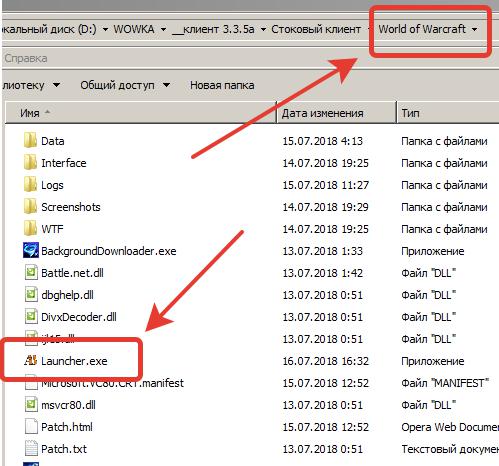Screen dimensions: 499x466
Task: Open the library toolbar dropdown arrow
Action: click(x=56, y=85)
